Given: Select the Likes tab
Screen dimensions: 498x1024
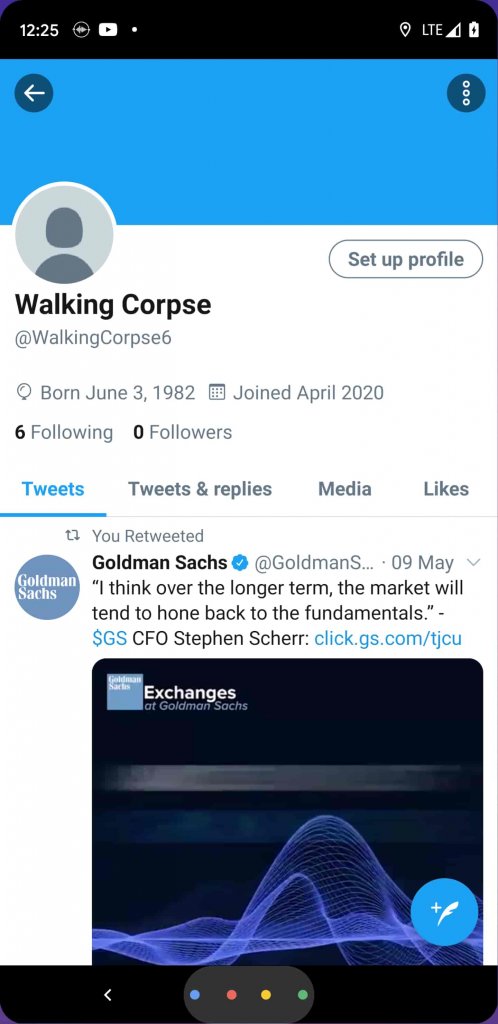Looking at the screenshot, I should tap(446, 489).
